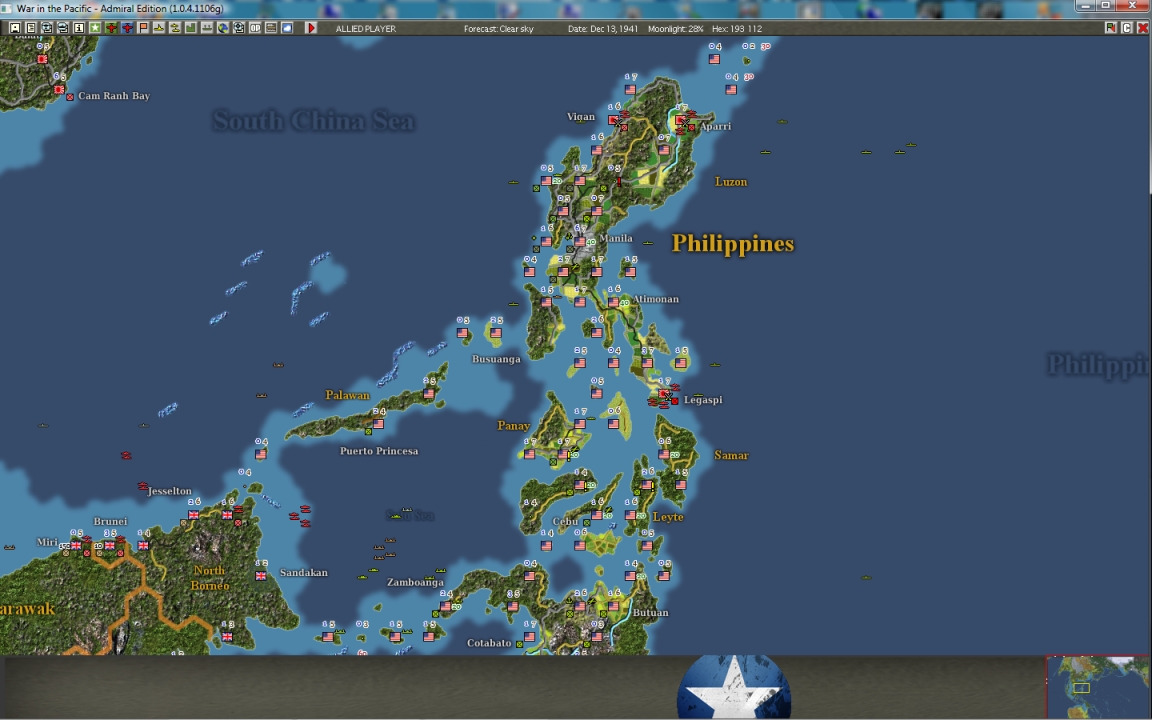The width and height of the screenshot is (1152, 720).
Task: Open the document list toolbar icon
Action: click(x=31, y=28)
